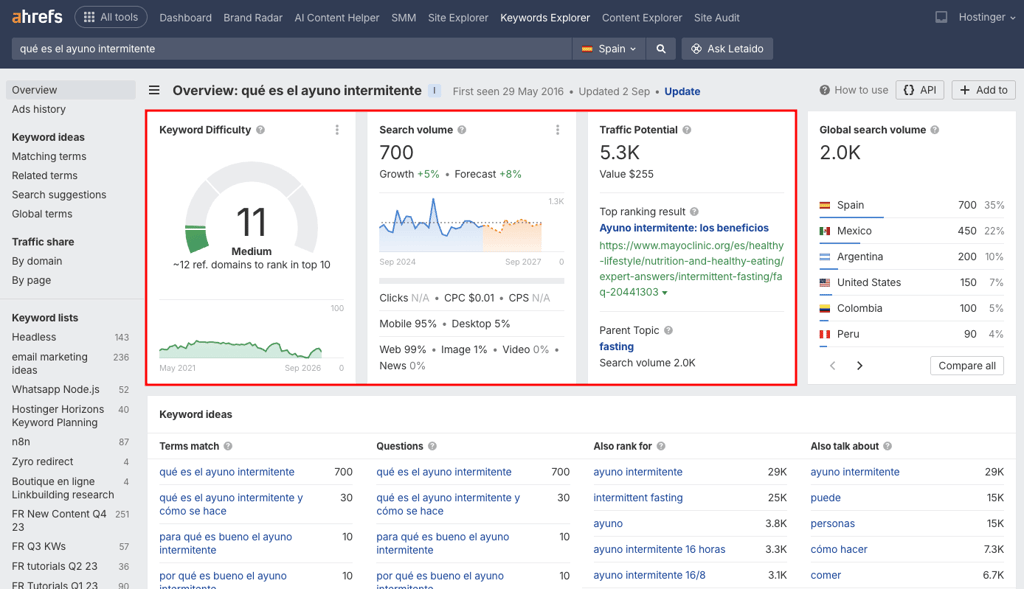Image resolution: width=1024 pixels, height=589 pixels.
Task: Open the fasting parent topic link
Action: pos(616,347)
